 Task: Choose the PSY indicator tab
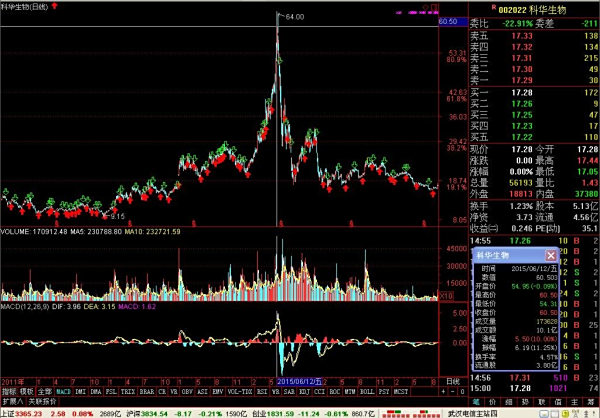pyautogui.click(x=384, y=392)
